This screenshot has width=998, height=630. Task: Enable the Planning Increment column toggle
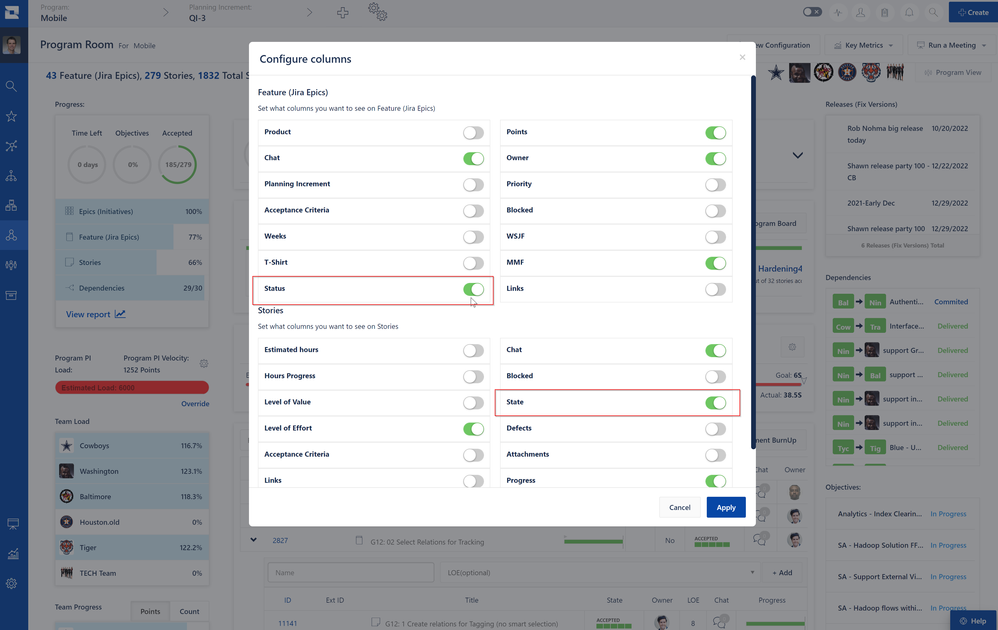473,185
